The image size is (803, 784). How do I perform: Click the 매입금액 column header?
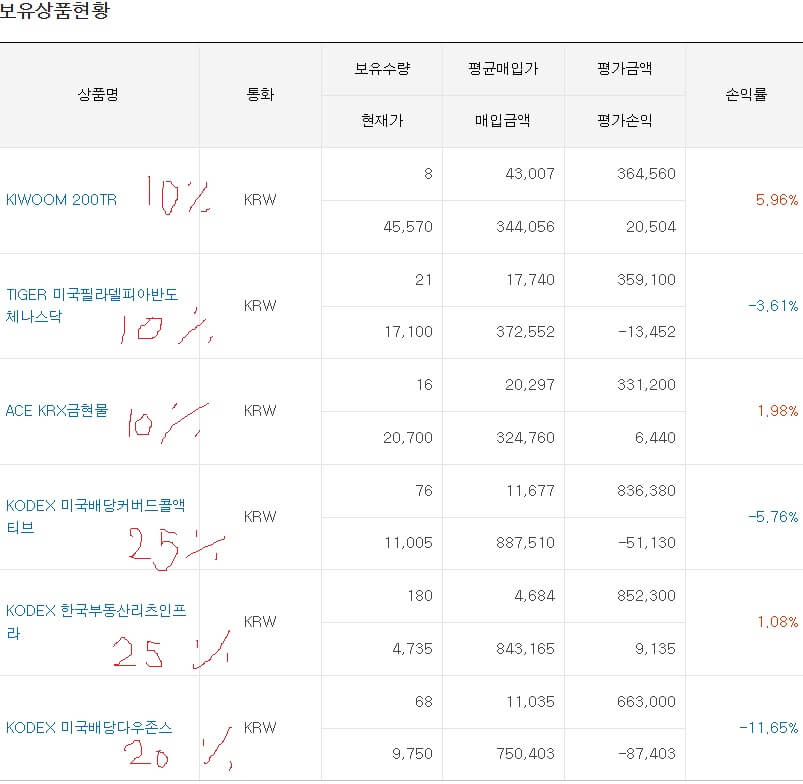click(502, 121)
